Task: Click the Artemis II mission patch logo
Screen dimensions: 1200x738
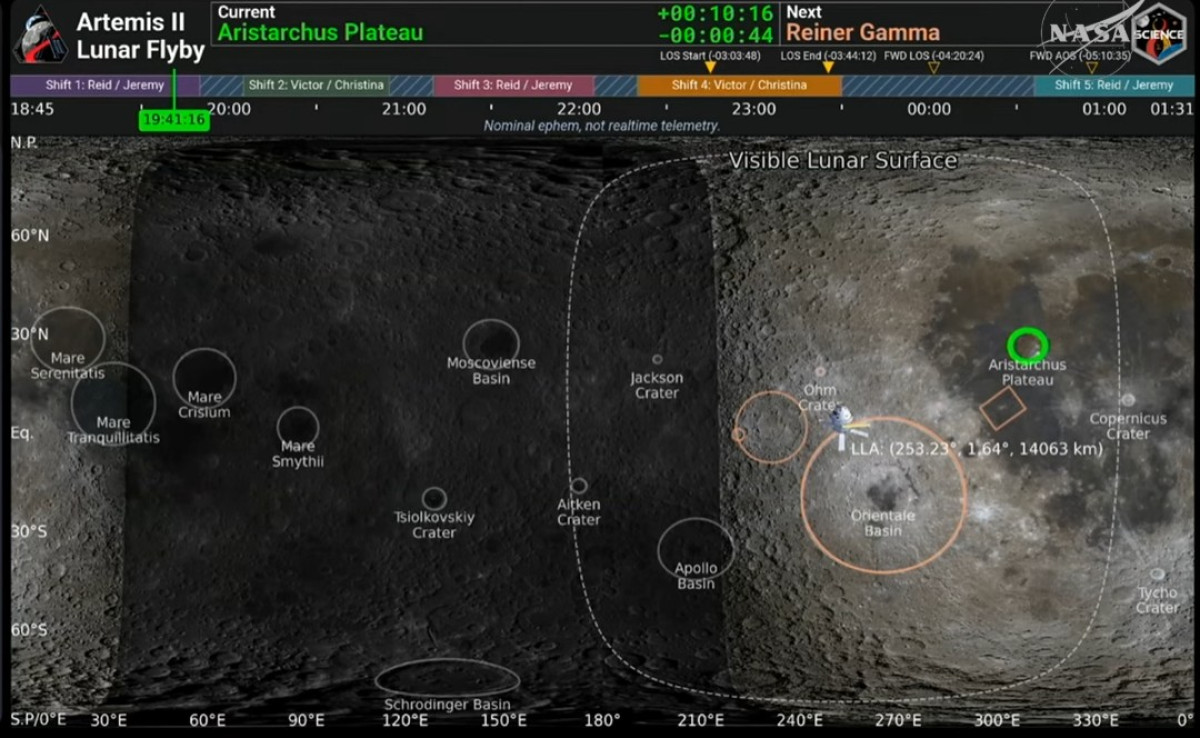Action: [x=40, y=33]
